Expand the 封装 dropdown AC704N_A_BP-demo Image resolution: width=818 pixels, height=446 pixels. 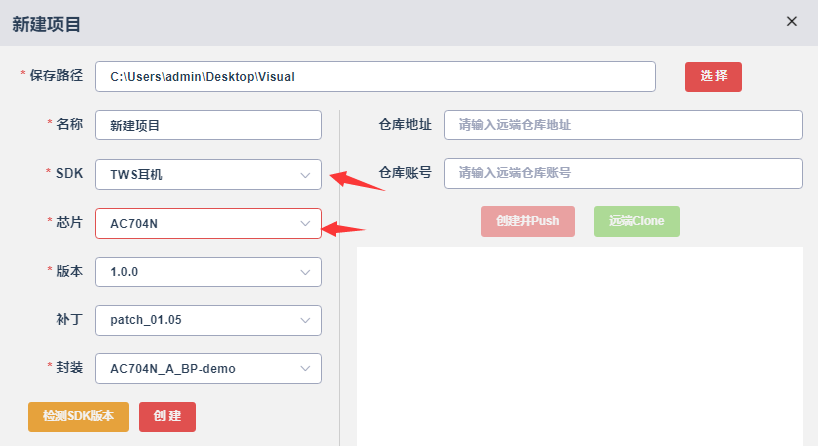coord(208,369)
